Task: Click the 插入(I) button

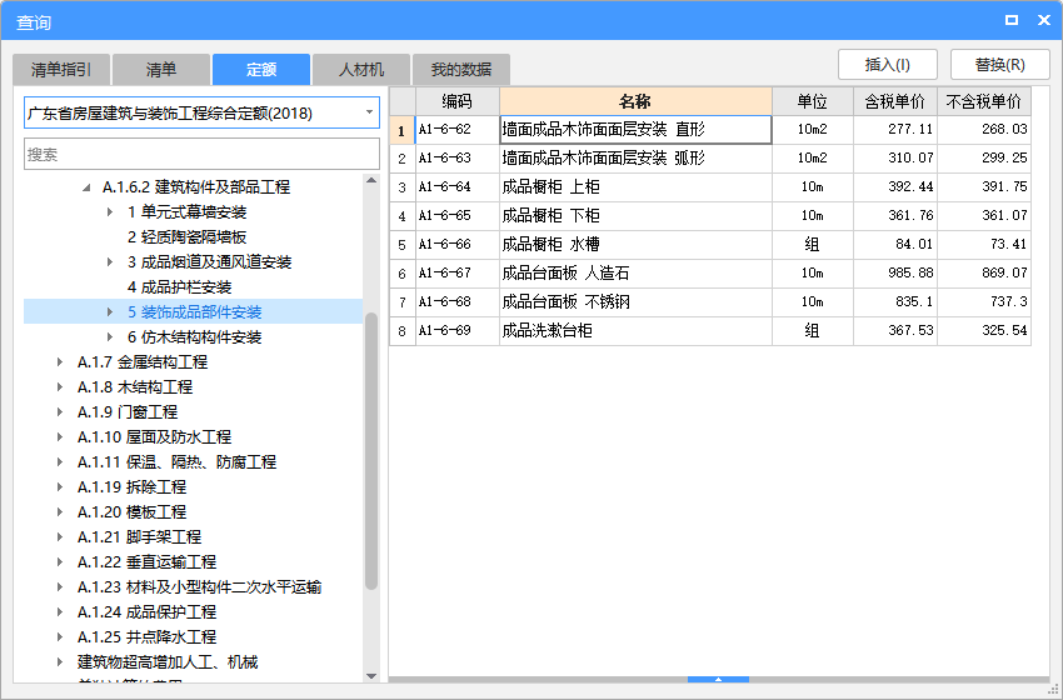Action: (887, 64)
